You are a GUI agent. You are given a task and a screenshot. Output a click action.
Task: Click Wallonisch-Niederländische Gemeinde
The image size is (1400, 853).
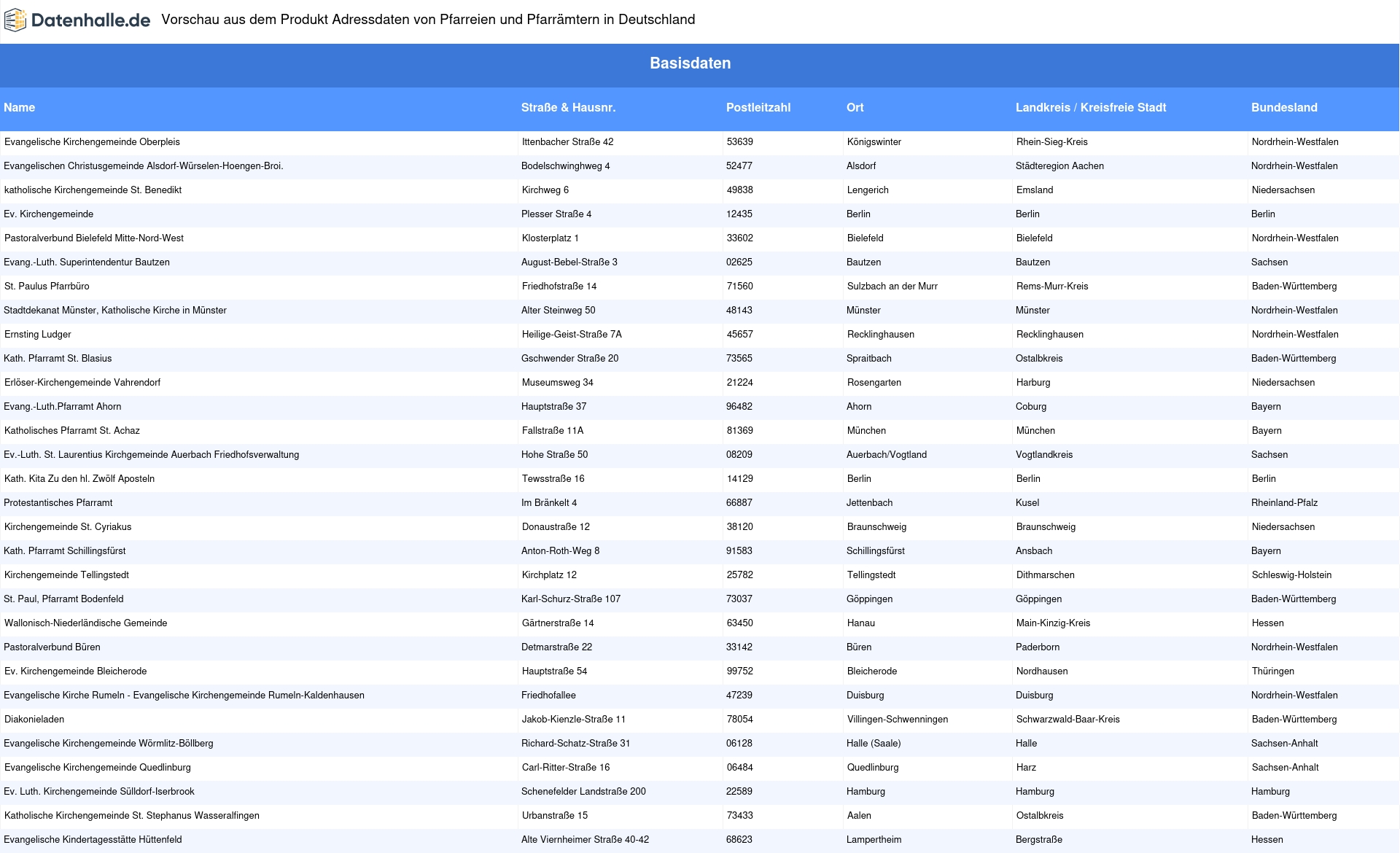click(86, 623)
